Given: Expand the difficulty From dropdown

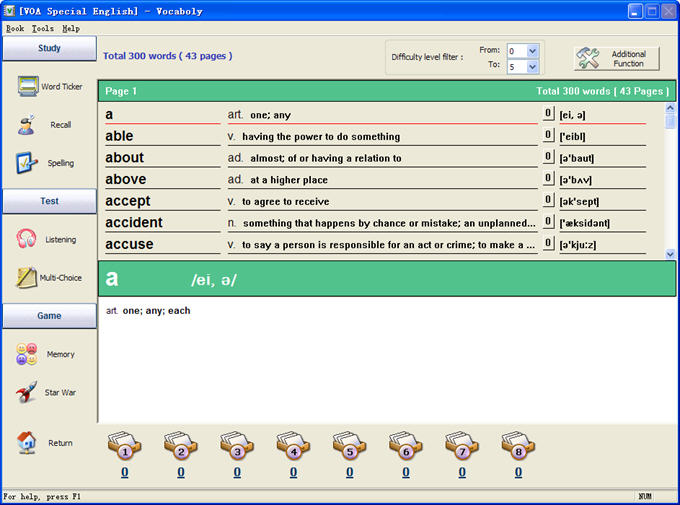Looking at the screenshot, I should 533,51.
